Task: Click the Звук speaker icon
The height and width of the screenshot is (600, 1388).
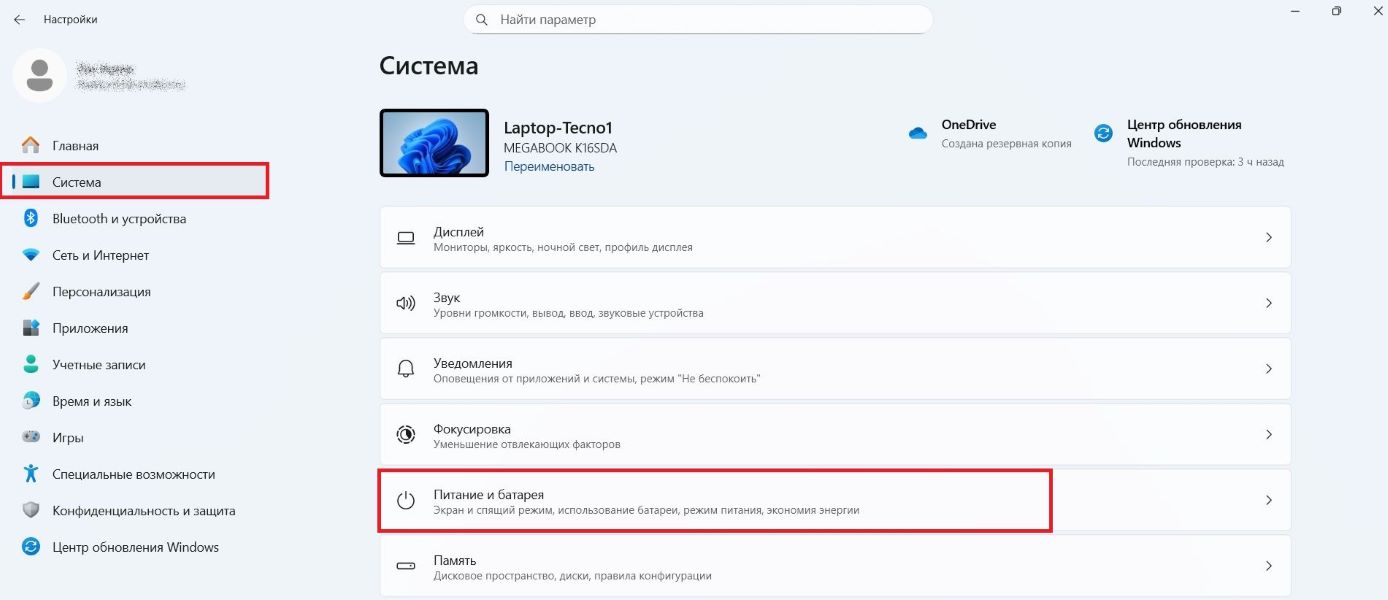Action: pyautogui.click(x=405, y=303)
